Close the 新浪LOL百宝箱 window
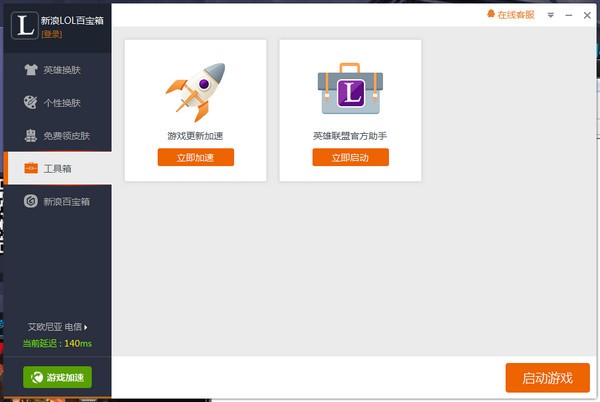Viewport: 600px width, 402px height. (586, 15)
